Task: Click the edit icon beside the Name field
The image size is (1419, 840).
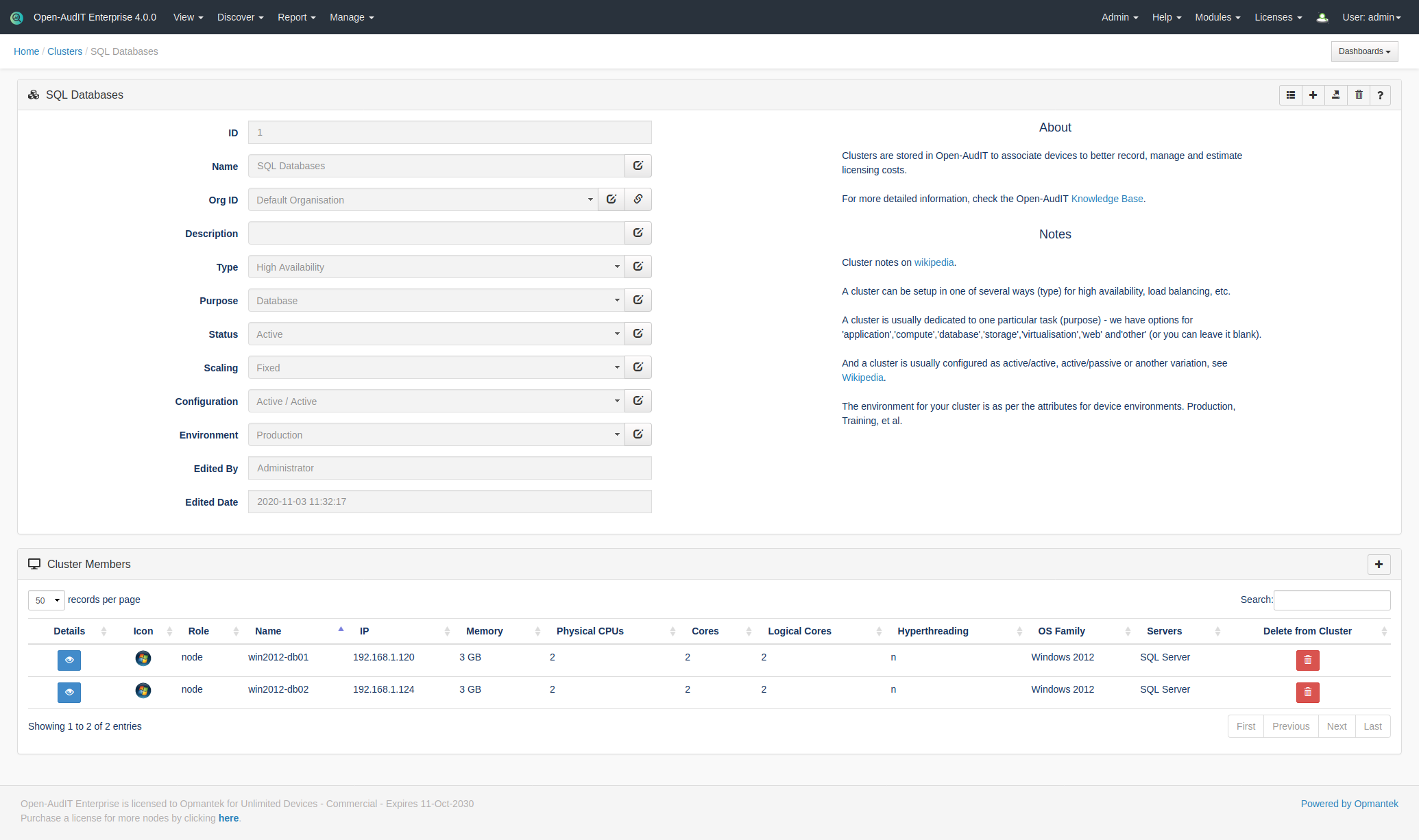Action: click(638, 166)
